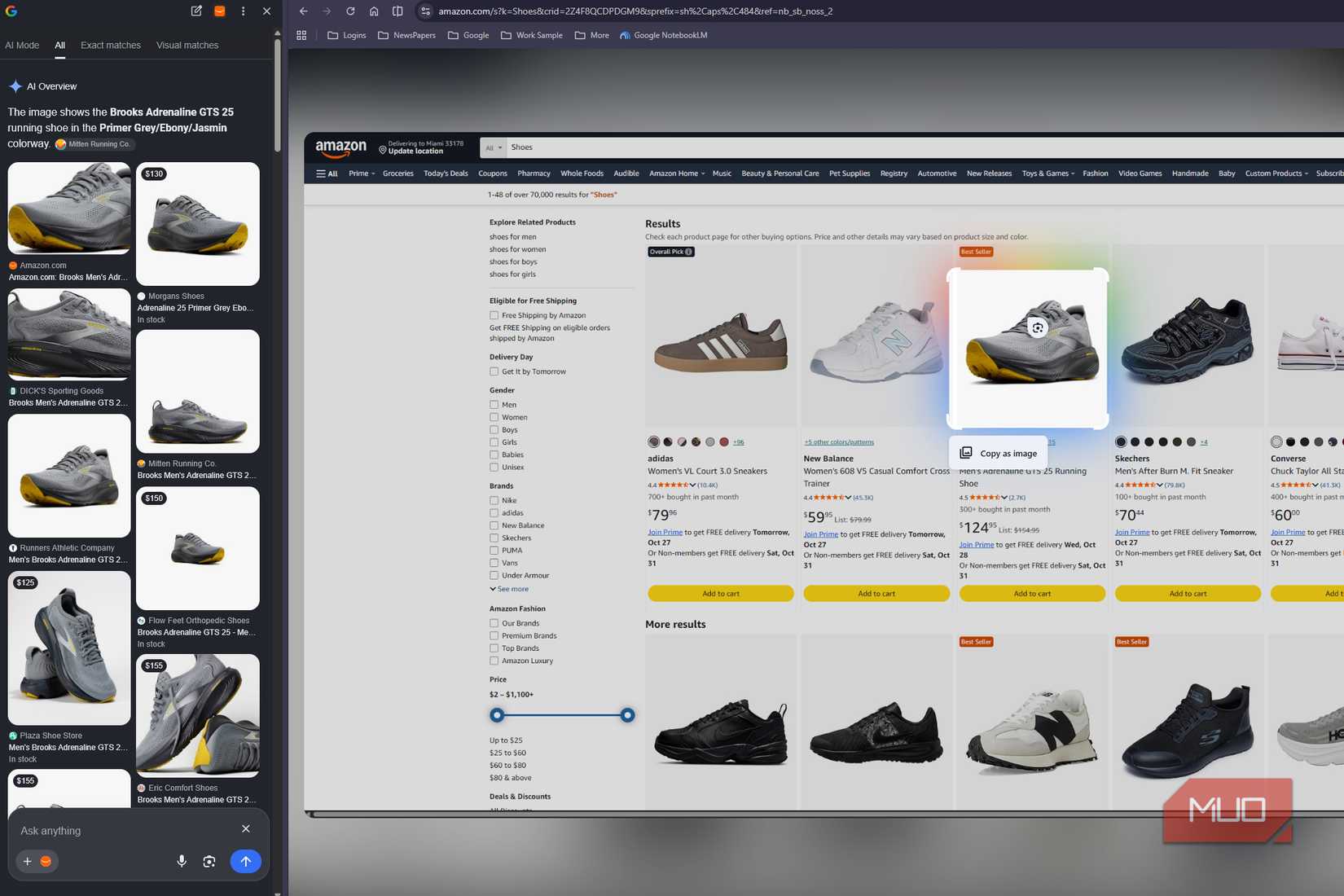1344x896 pixels.
Task: Open the Logins bookmark folder
Action: coord(346,35)
